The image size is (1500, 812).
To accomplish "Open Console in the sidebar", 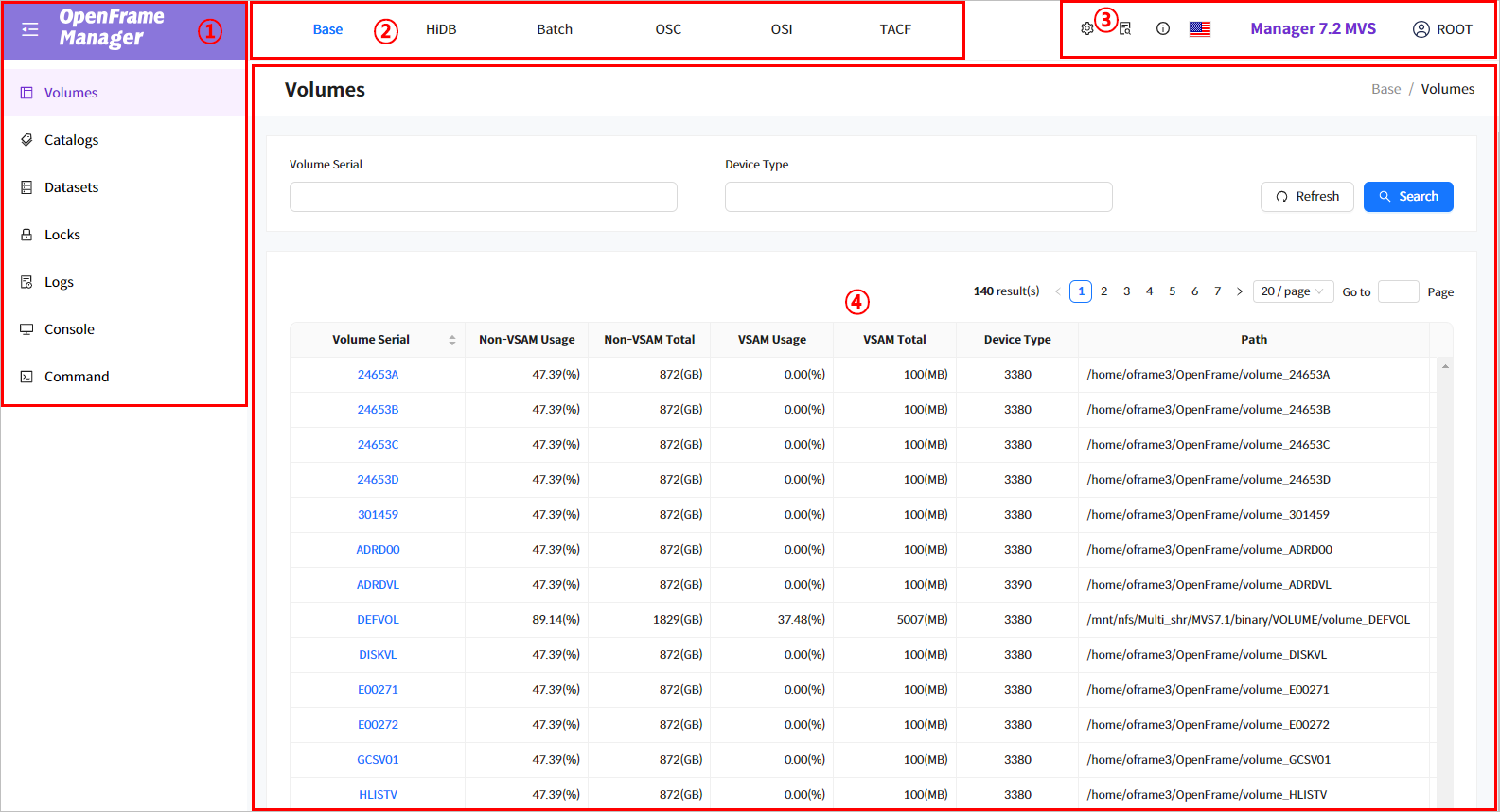I will tap(69, 329).
